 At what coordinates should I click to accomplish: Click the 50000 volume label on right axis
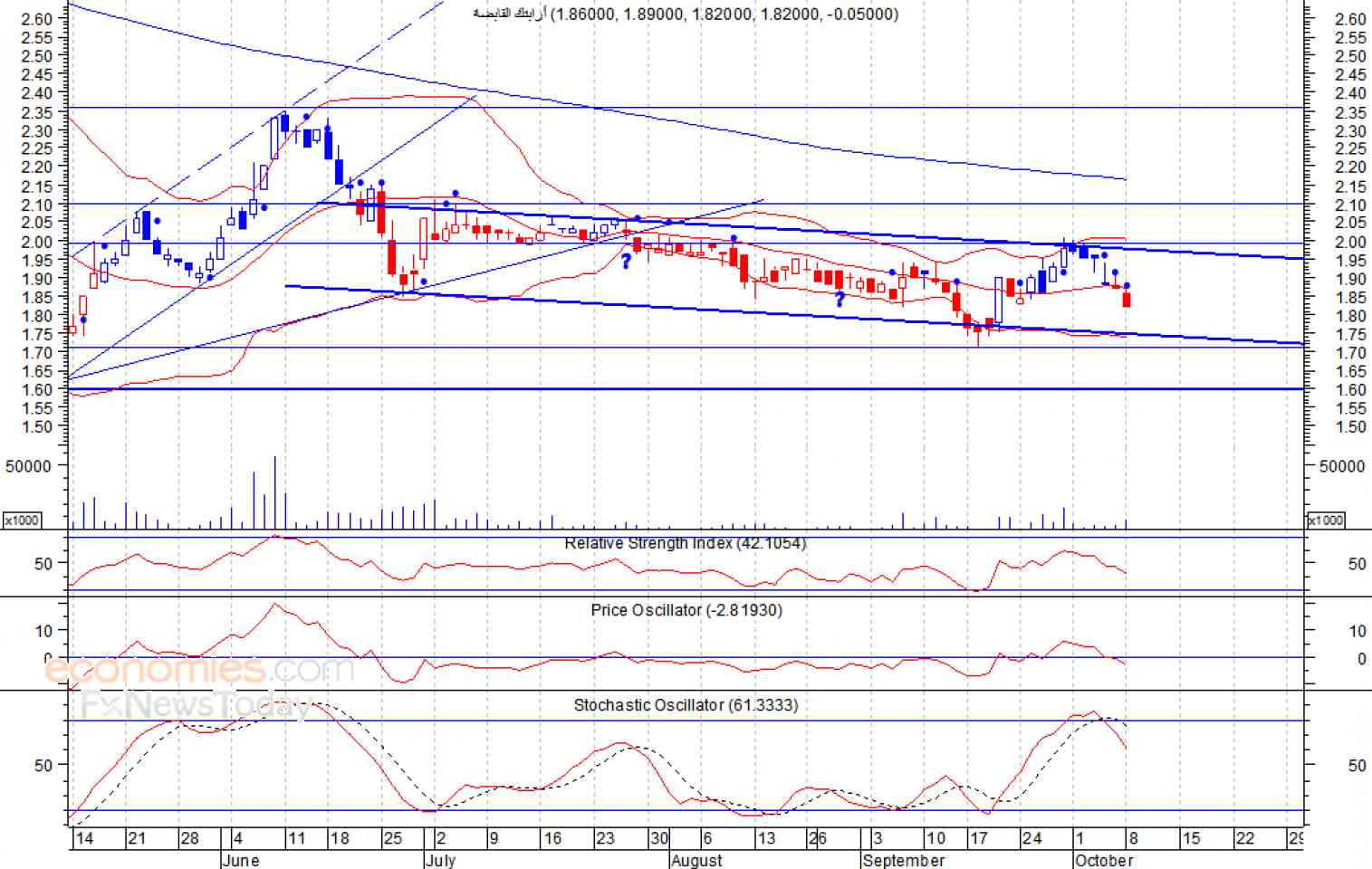coord(1342,466)
